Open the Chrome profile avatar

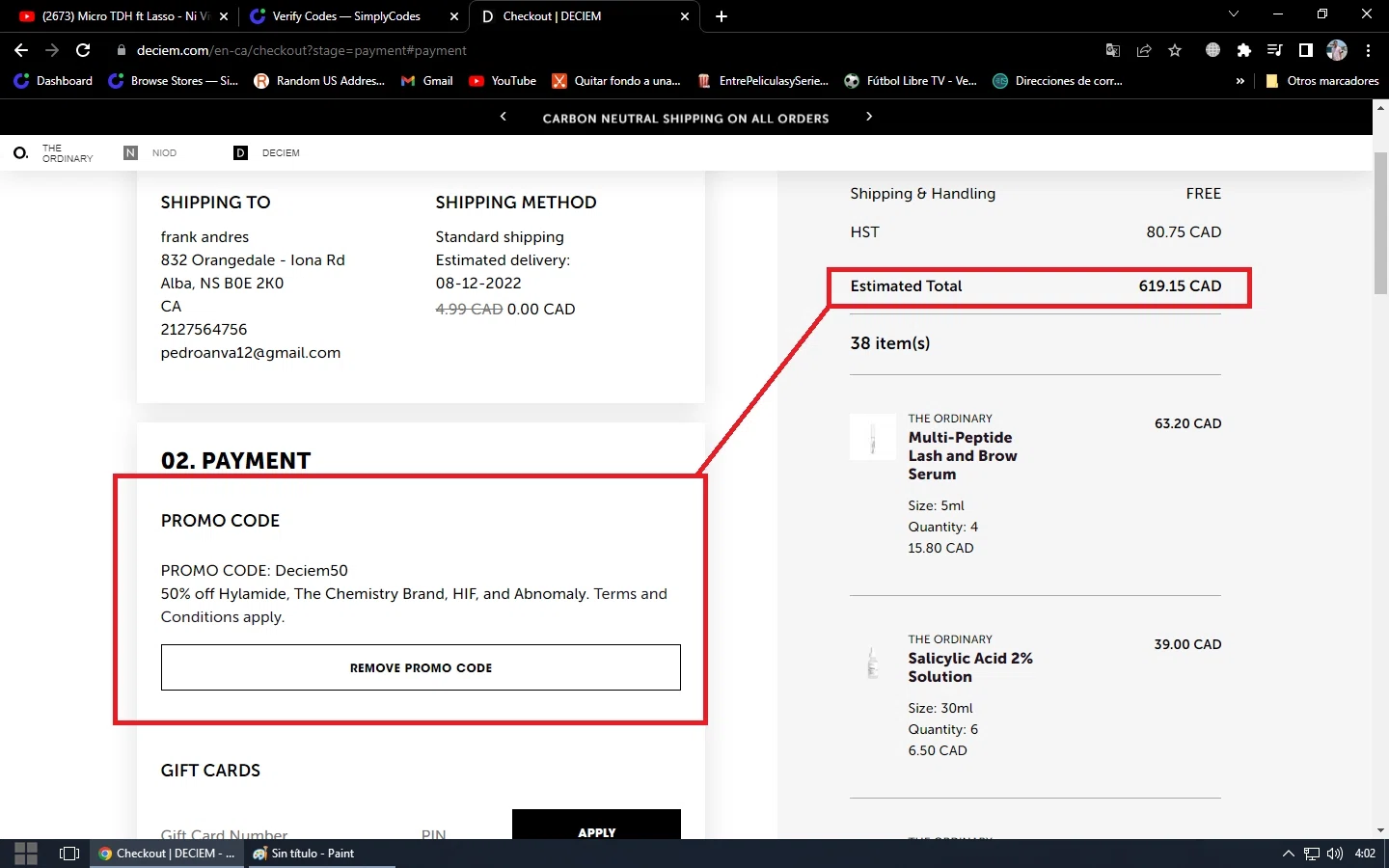[1337, 50]
